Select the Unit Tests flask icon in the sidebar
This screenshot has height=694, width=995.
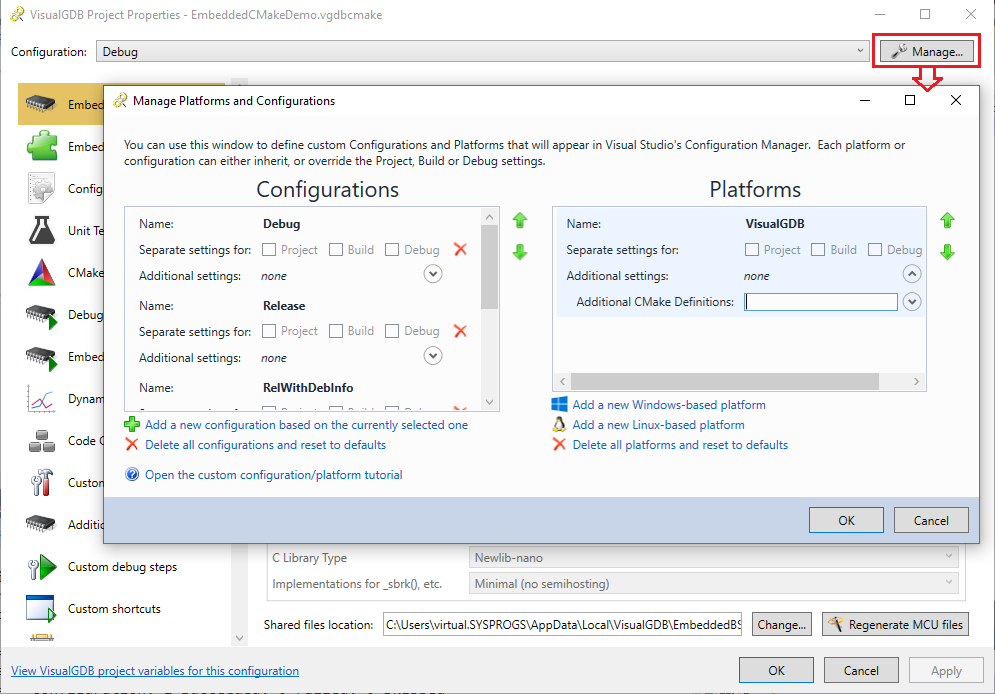click(x=42, y=230)
